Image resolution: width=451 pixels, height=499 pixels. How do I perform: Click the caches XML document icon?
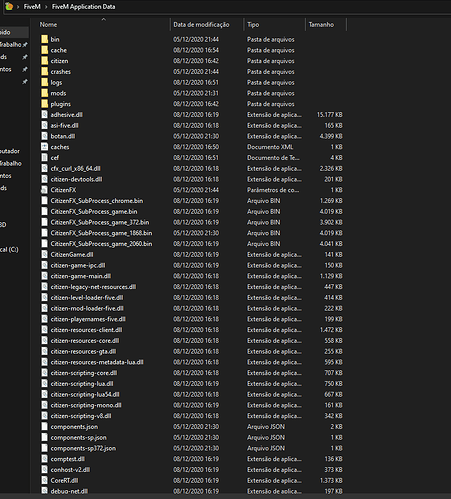(45, 147)
